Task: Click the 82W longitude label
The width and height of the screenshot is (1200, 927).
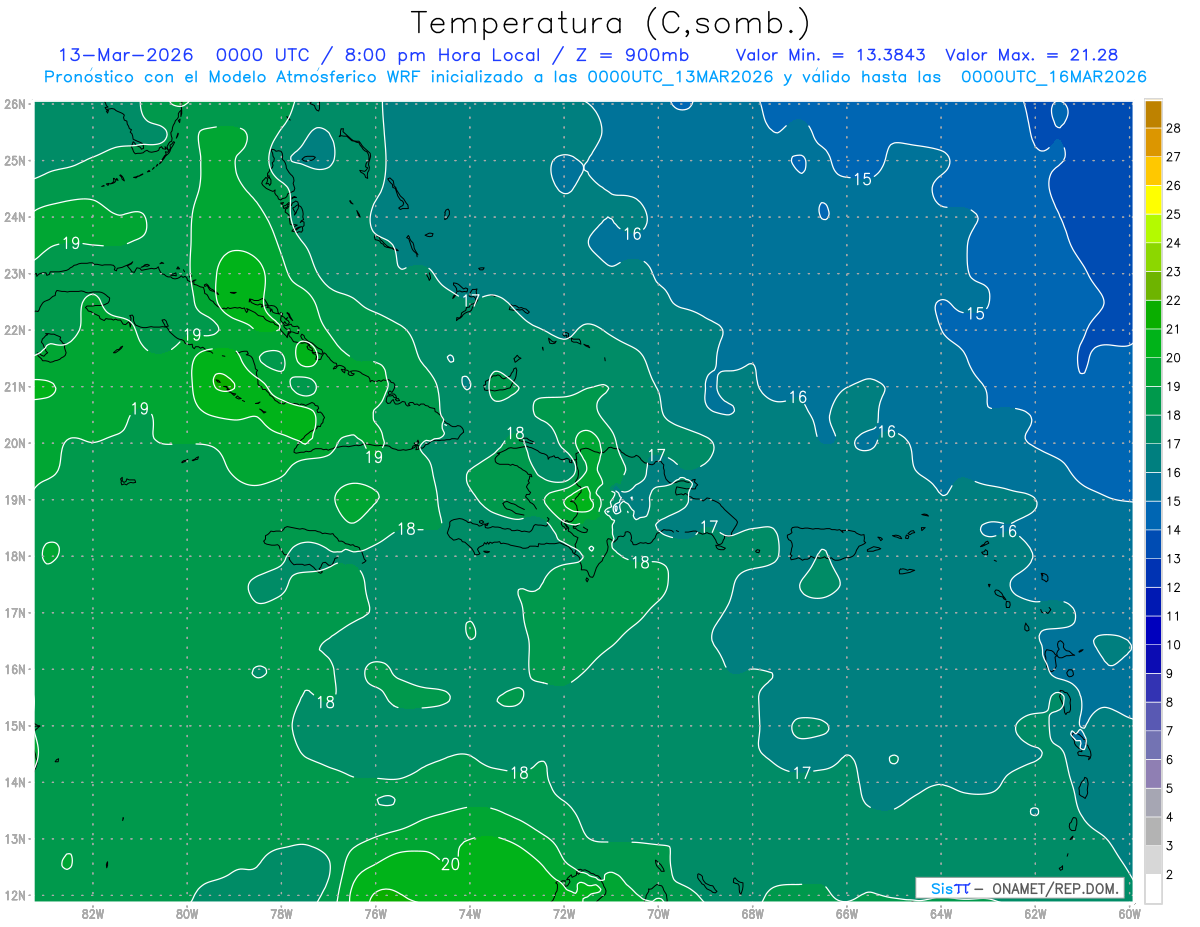Action: pos(93,912)
